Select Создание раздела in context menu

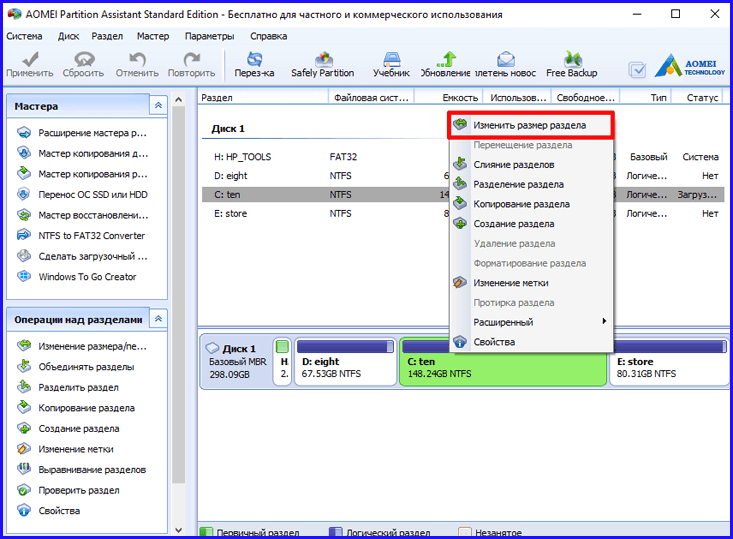tap(531, 223)
